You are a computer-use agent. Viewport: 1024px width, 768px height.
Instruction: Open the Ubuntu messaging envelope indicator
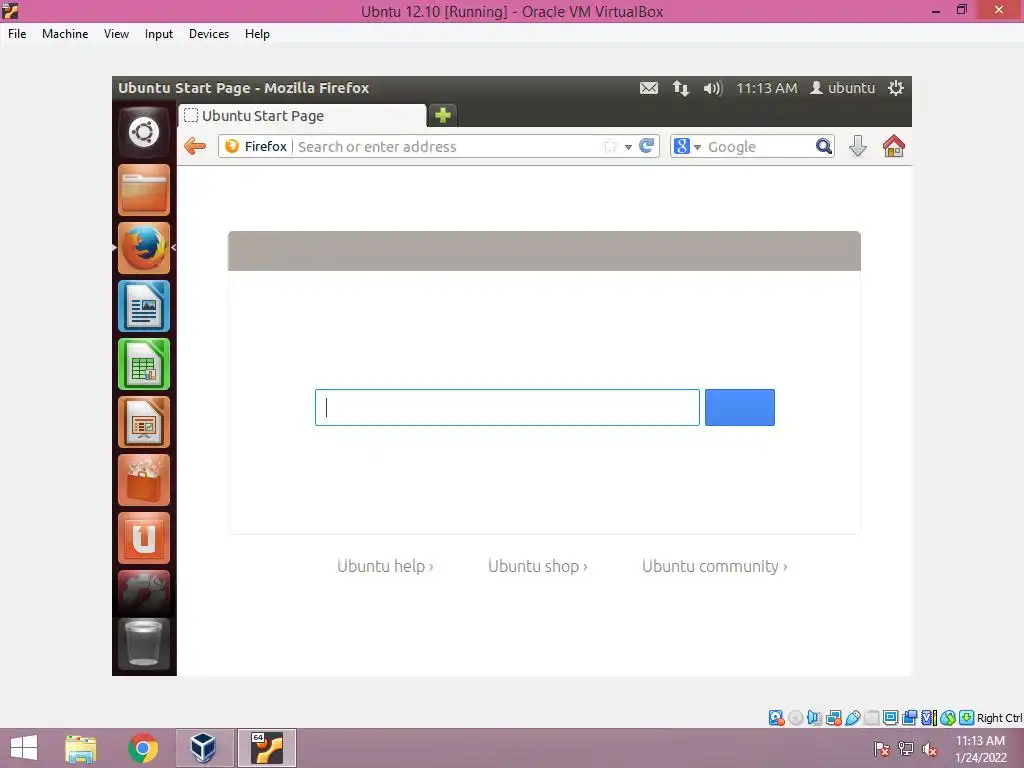click(x=648, y=88)
